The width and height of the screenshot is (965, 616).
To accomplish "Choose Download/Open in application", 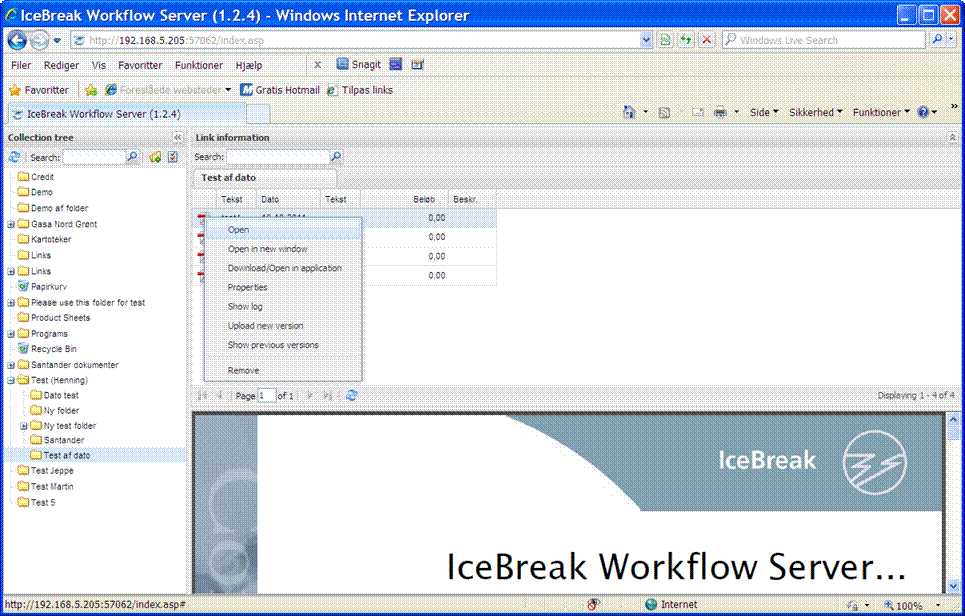I will click(283, 268).
